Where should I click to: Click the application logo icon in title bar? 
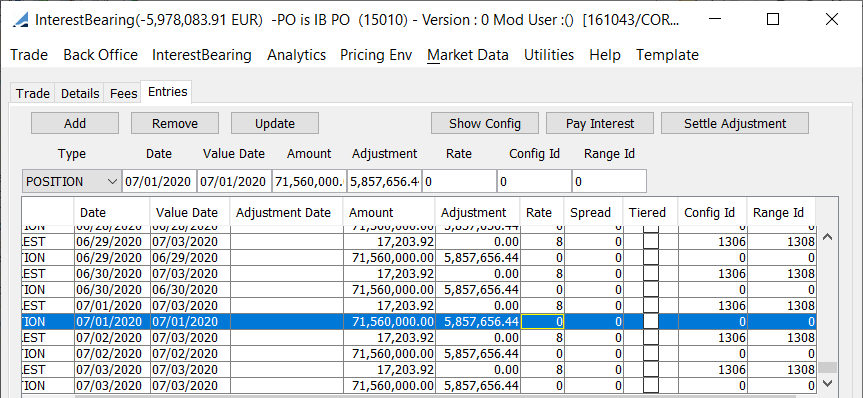[21, 20]
